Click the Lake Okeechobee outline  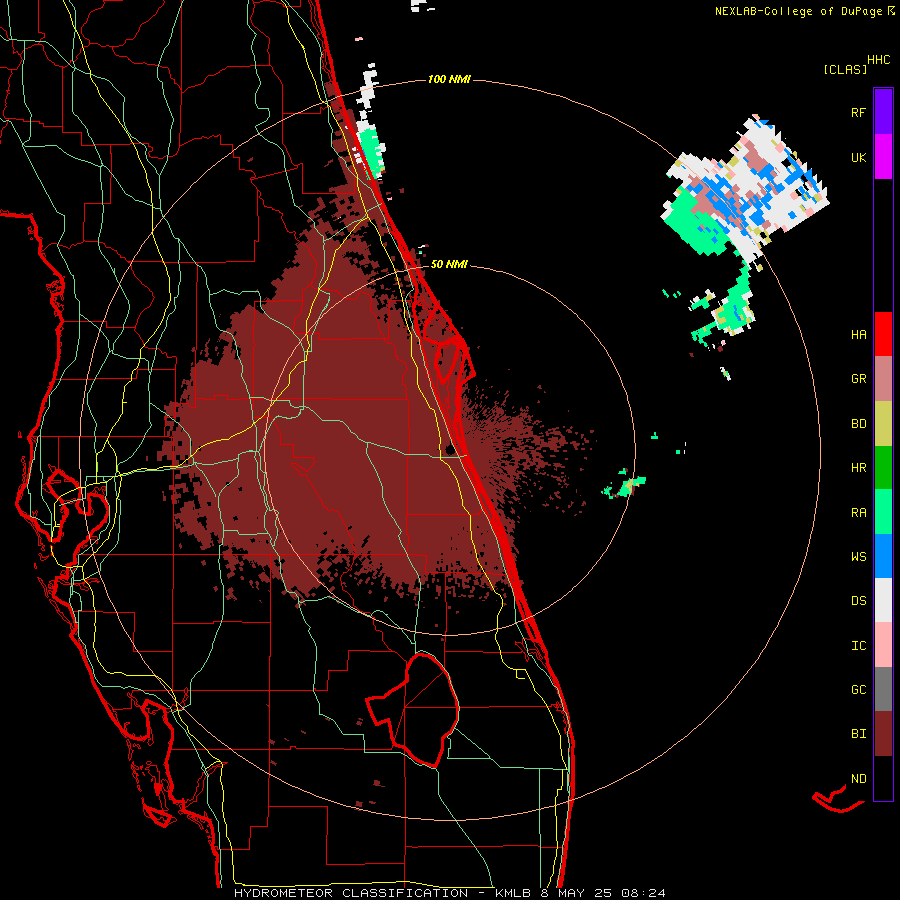pyautogui.click(x=414, y=709)
